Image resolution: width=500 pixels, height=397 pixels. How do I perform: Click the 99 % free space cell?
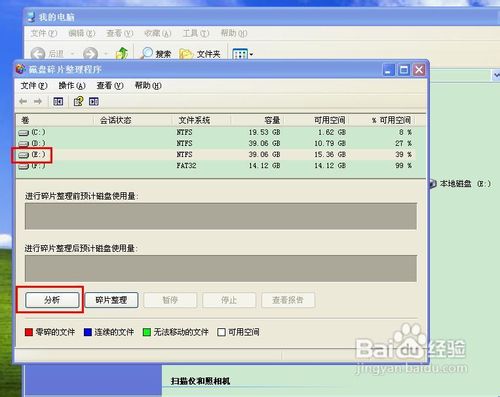(403, 166)
